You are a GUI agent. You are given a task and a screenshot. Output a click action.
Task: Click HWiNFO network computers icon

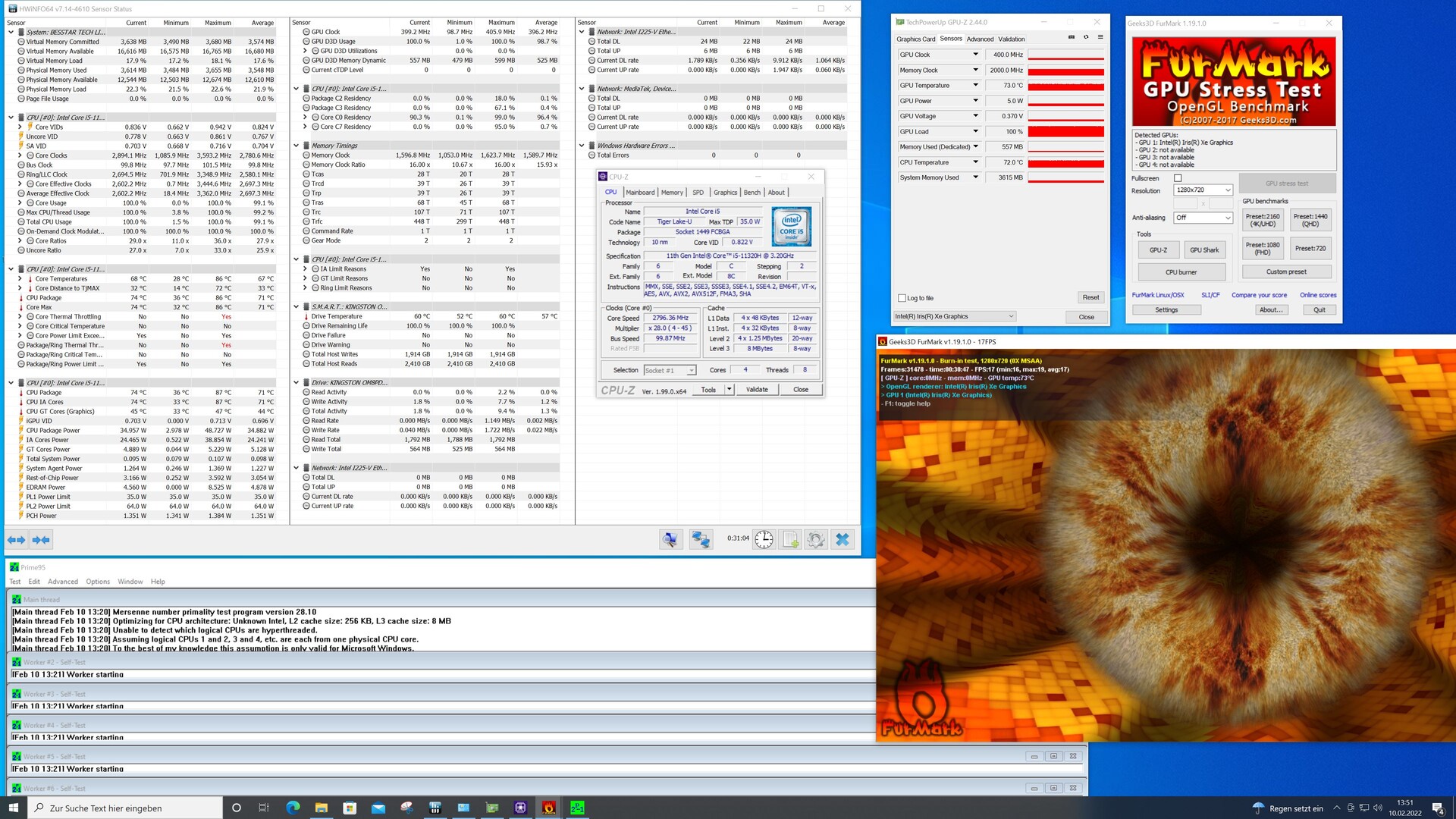[701, 539]
